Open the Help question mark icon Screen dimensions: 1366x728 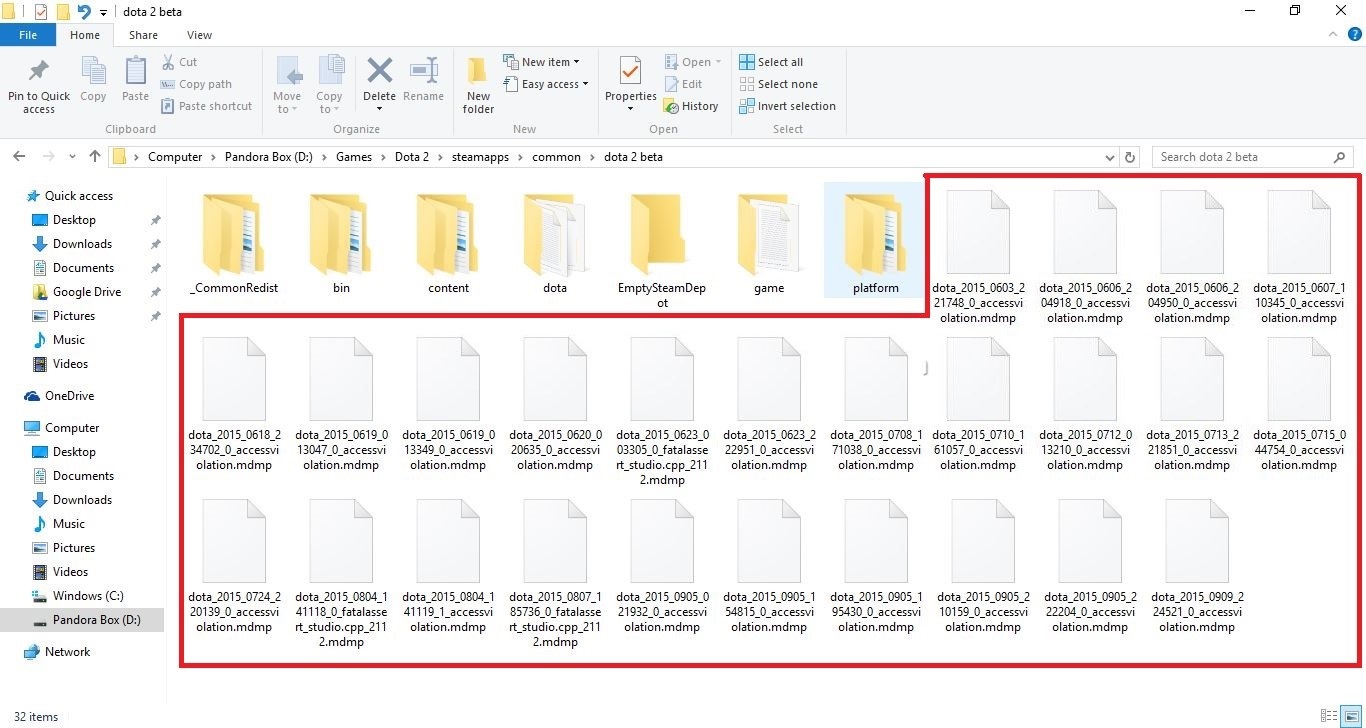click(1354, 35)
